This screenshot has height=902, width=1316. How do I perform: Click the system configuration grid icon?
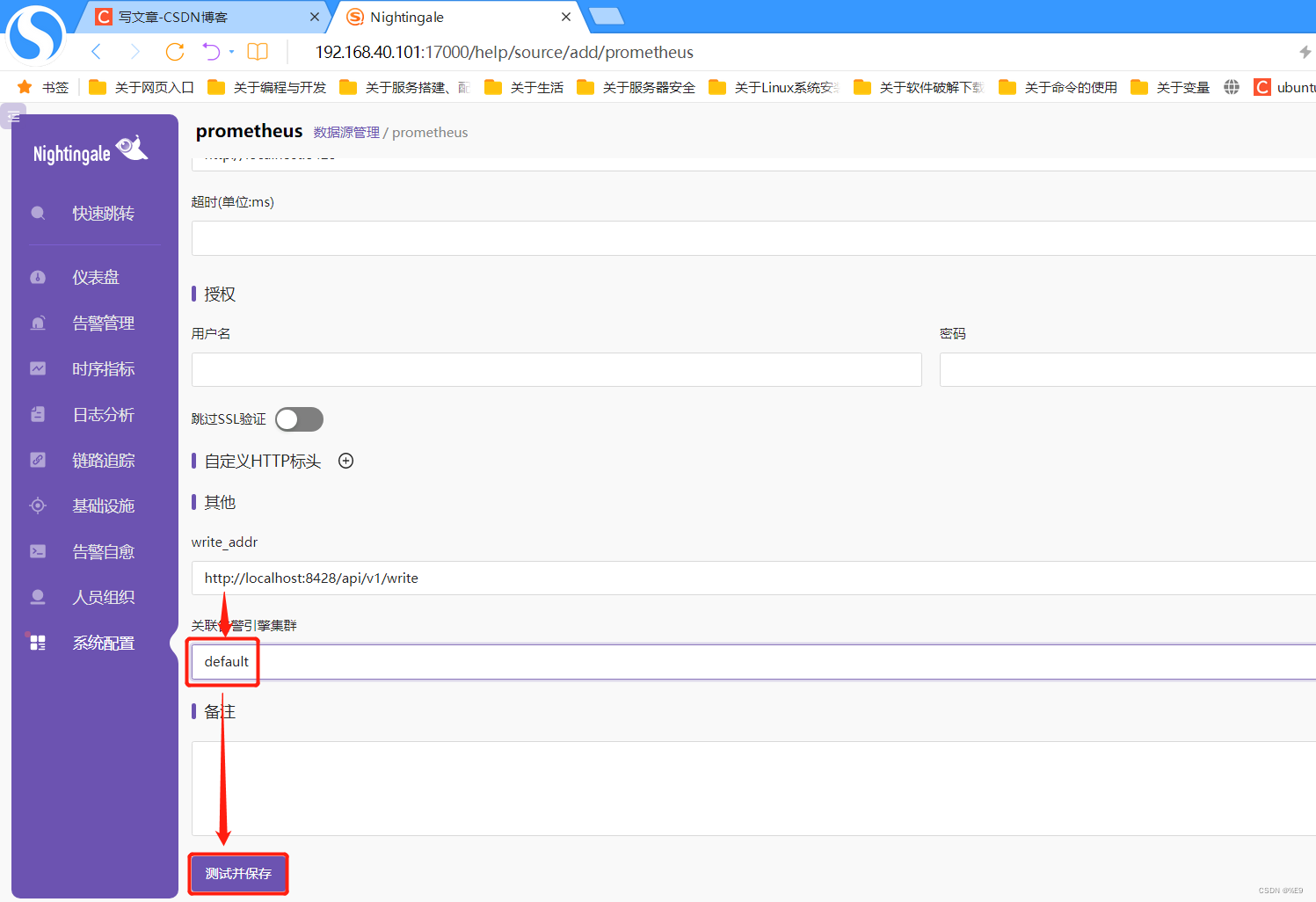coord(38,643)
